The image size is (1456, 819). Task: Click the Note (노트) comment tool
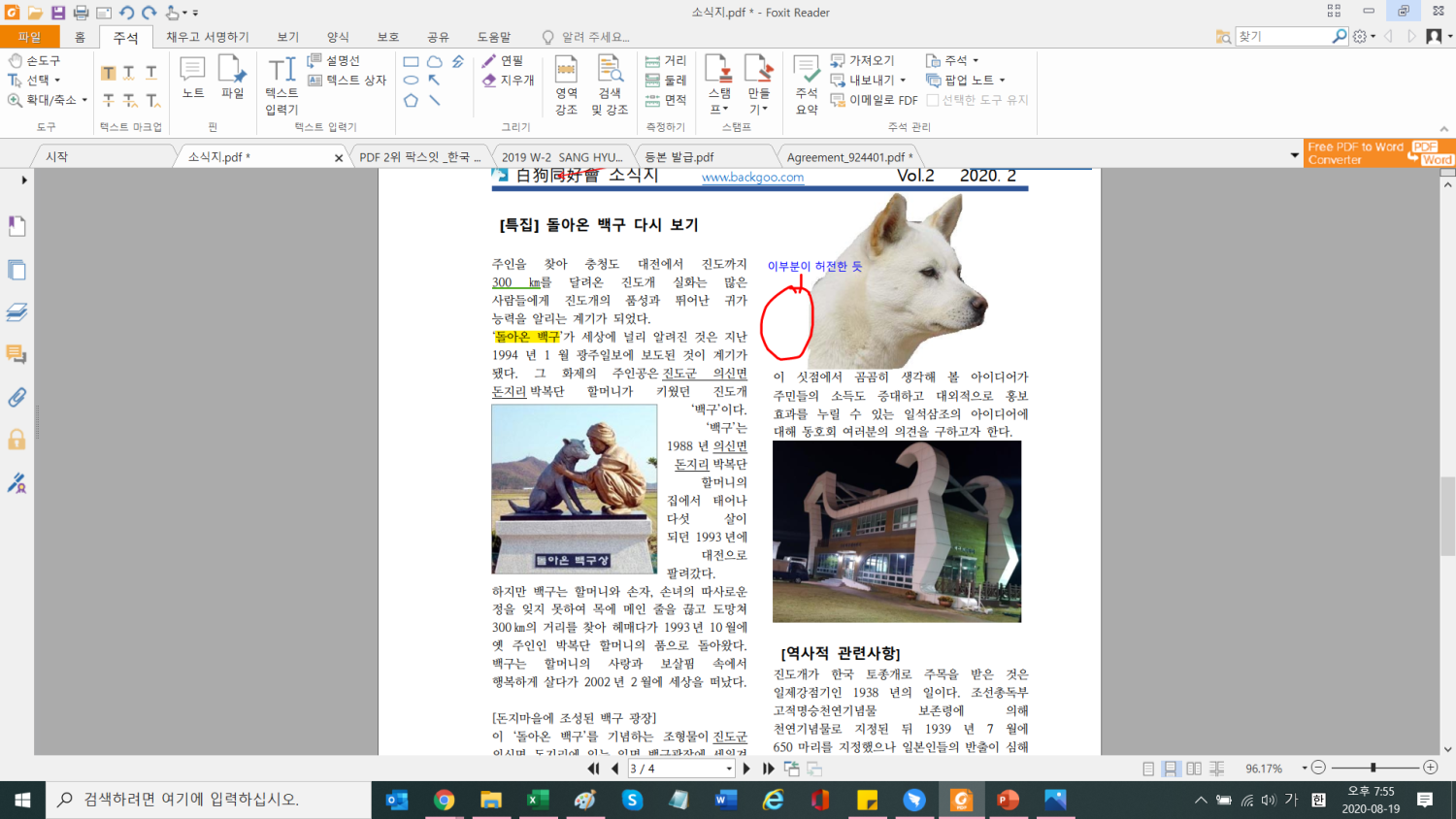point(193,78)
